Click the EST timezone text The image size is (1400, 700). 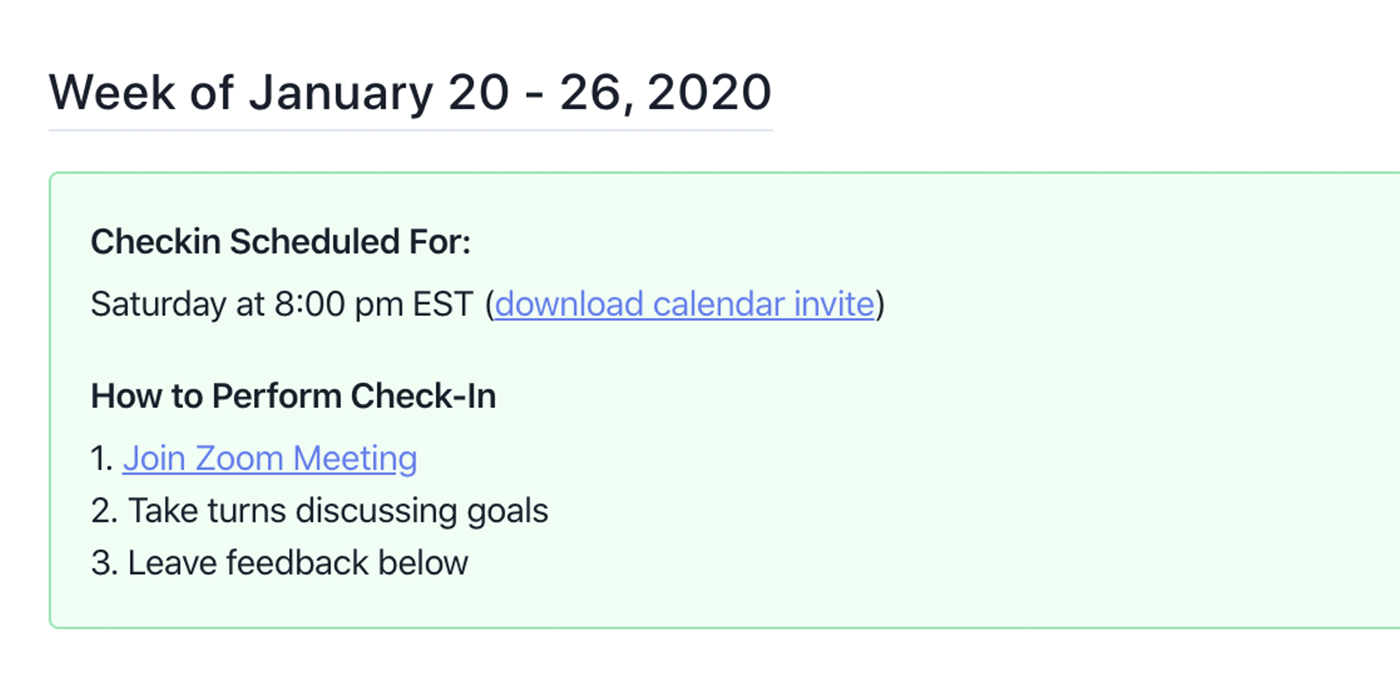(443, 304)
